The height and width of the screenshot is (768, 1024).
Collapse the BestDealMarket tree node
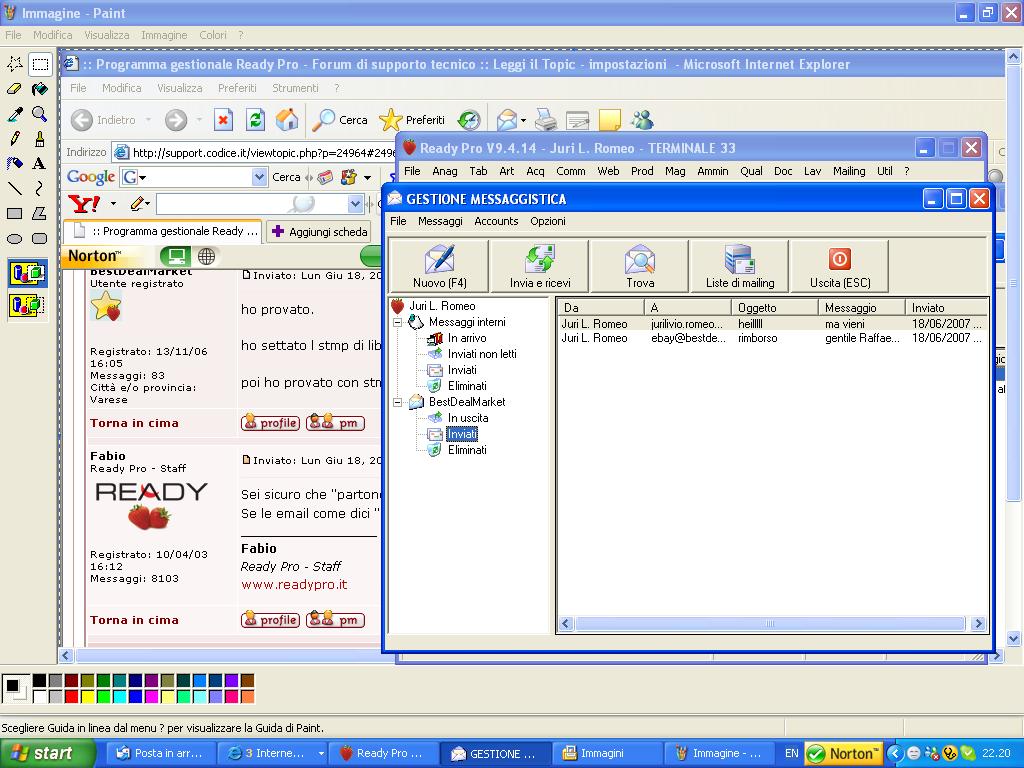397,402
